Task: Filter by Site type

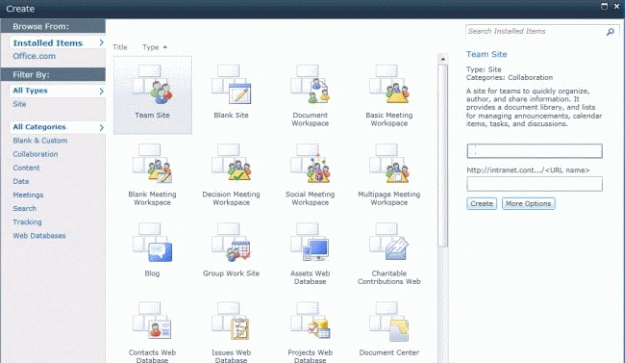Action: pyautogui.click(x=20, y=104)
